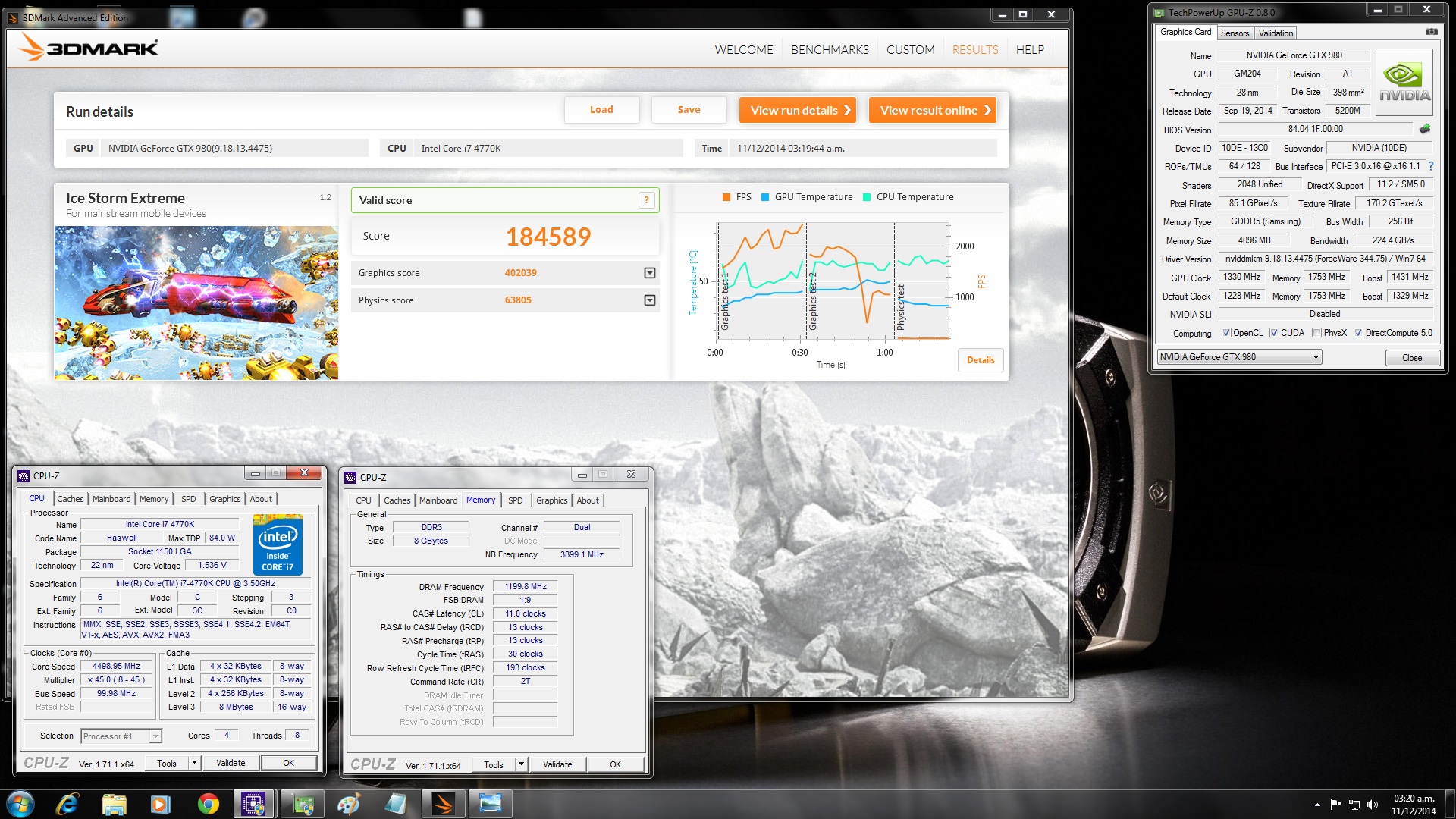1456x819 pixels.
Task: Click the Valid score help question mark
Action: (646, 200)
